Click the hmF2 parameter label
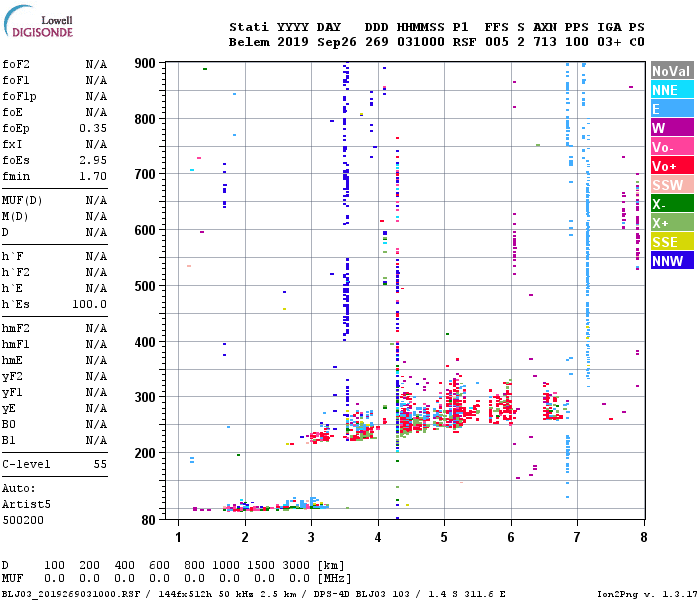This screenshot has width=700, height=600. [x=16, y=329]
